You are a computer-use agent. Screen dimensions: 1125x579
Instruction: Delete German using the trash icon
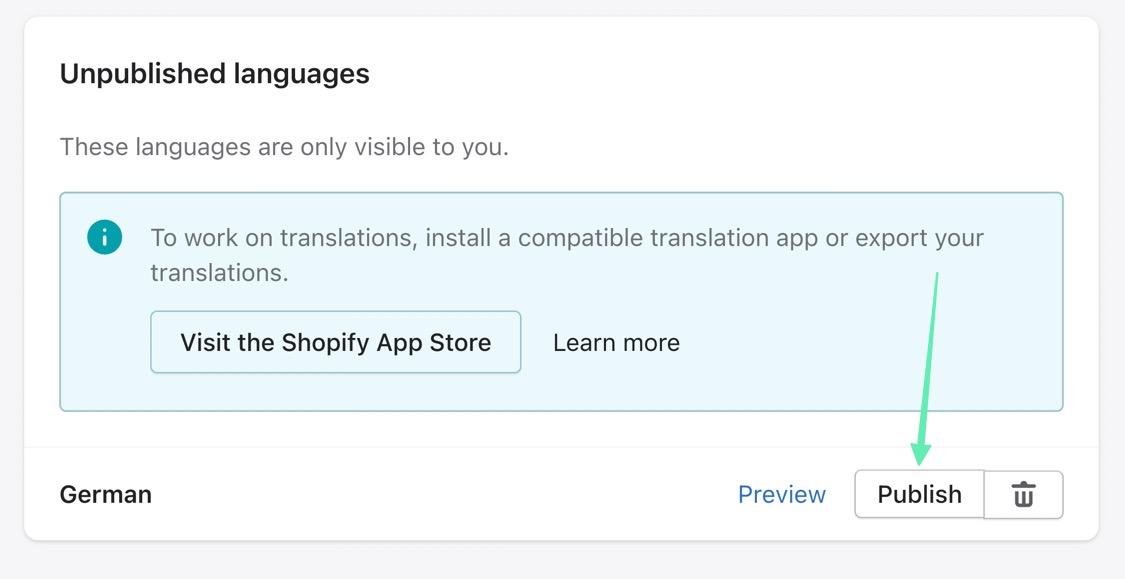(x=1023, y=494)
